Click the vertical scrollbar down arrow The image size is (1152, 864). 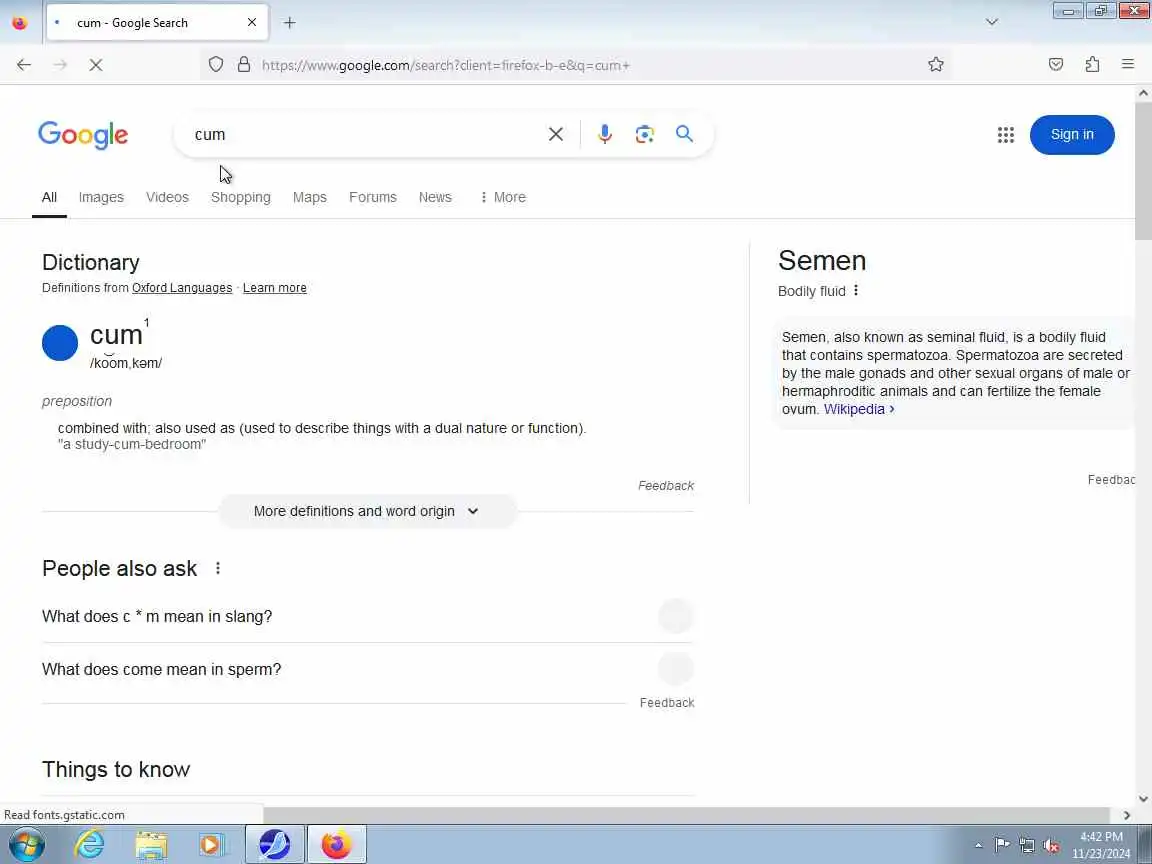tap(1143, 799)
